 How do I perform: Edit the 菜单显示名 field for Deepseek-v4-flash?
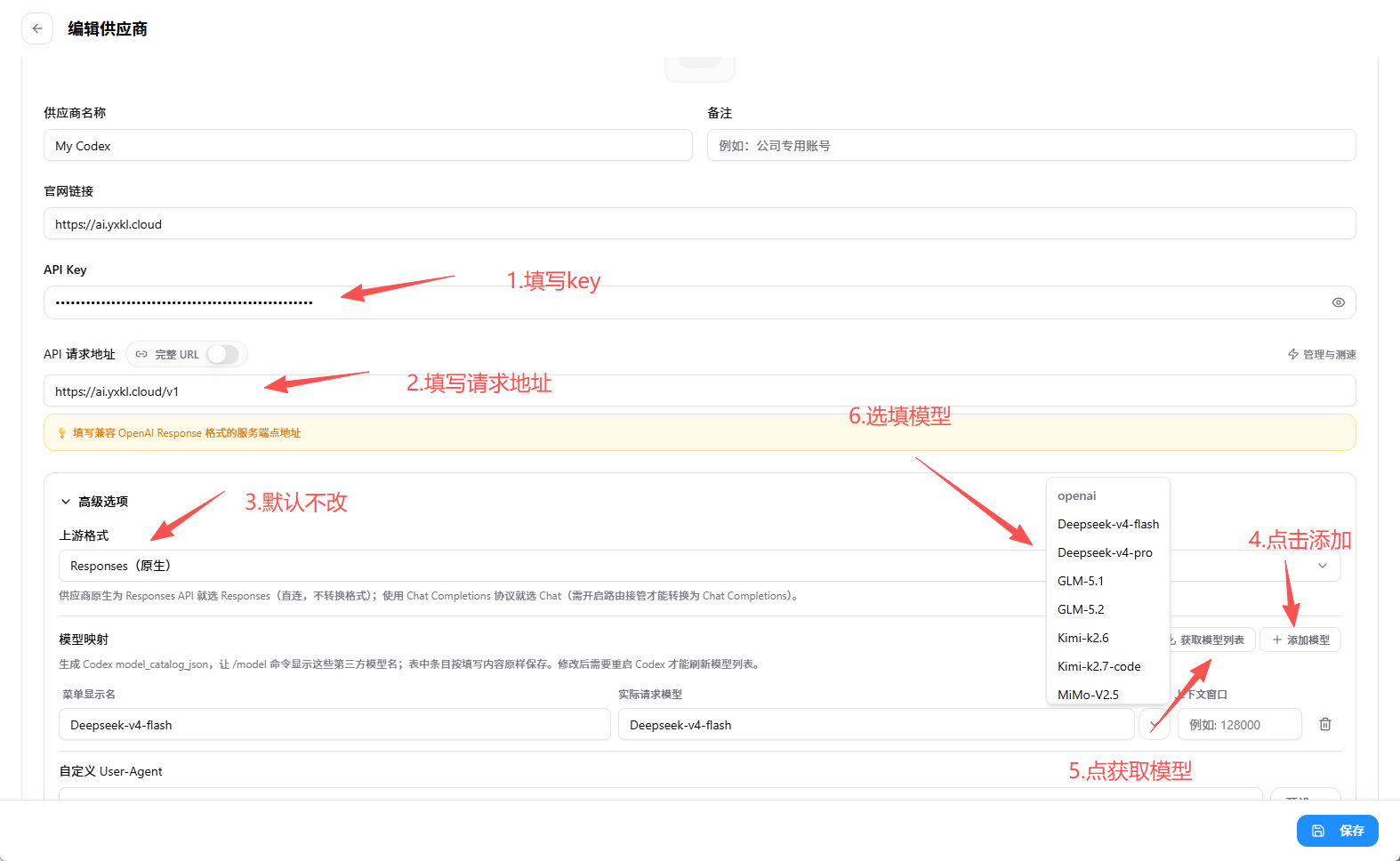point(334,725)
